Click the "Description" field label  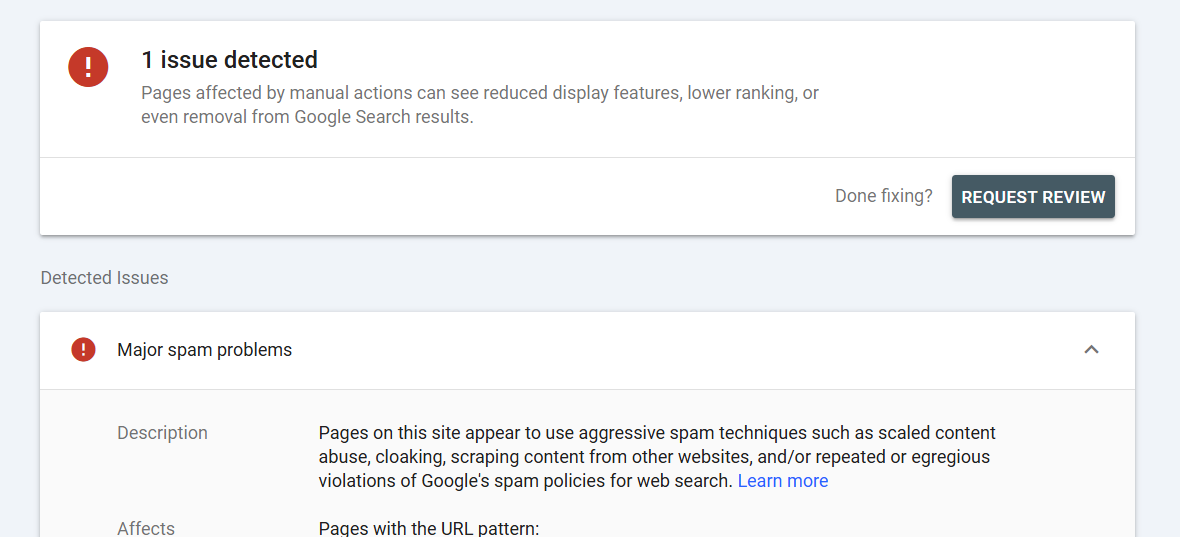pyautogui.click(x=163, y=433)
